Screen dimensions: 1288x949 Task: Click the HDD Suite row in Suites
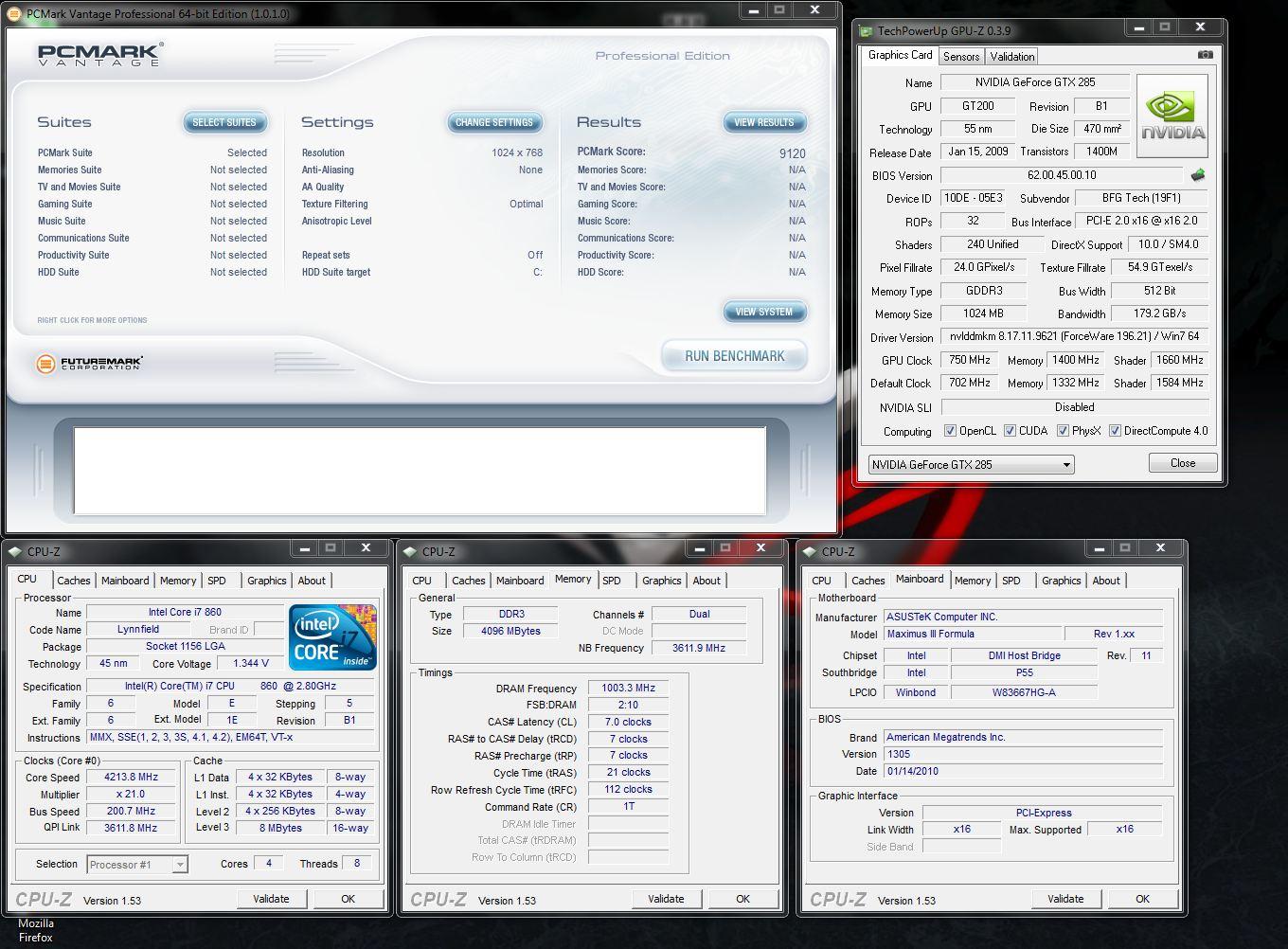pos(152,272)
